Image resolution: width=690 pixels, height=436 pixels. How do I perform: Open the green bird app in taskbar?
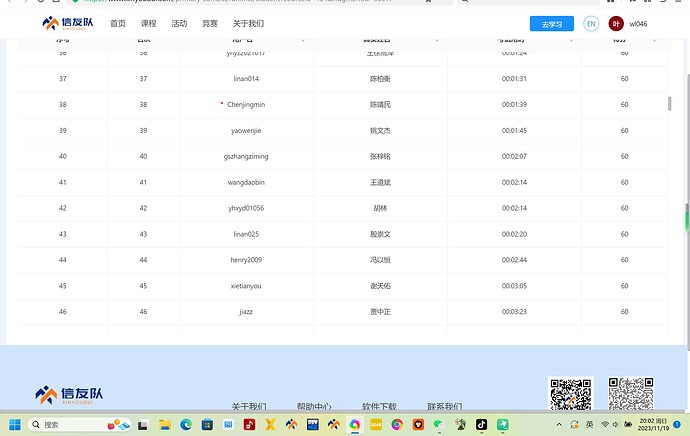503,425
